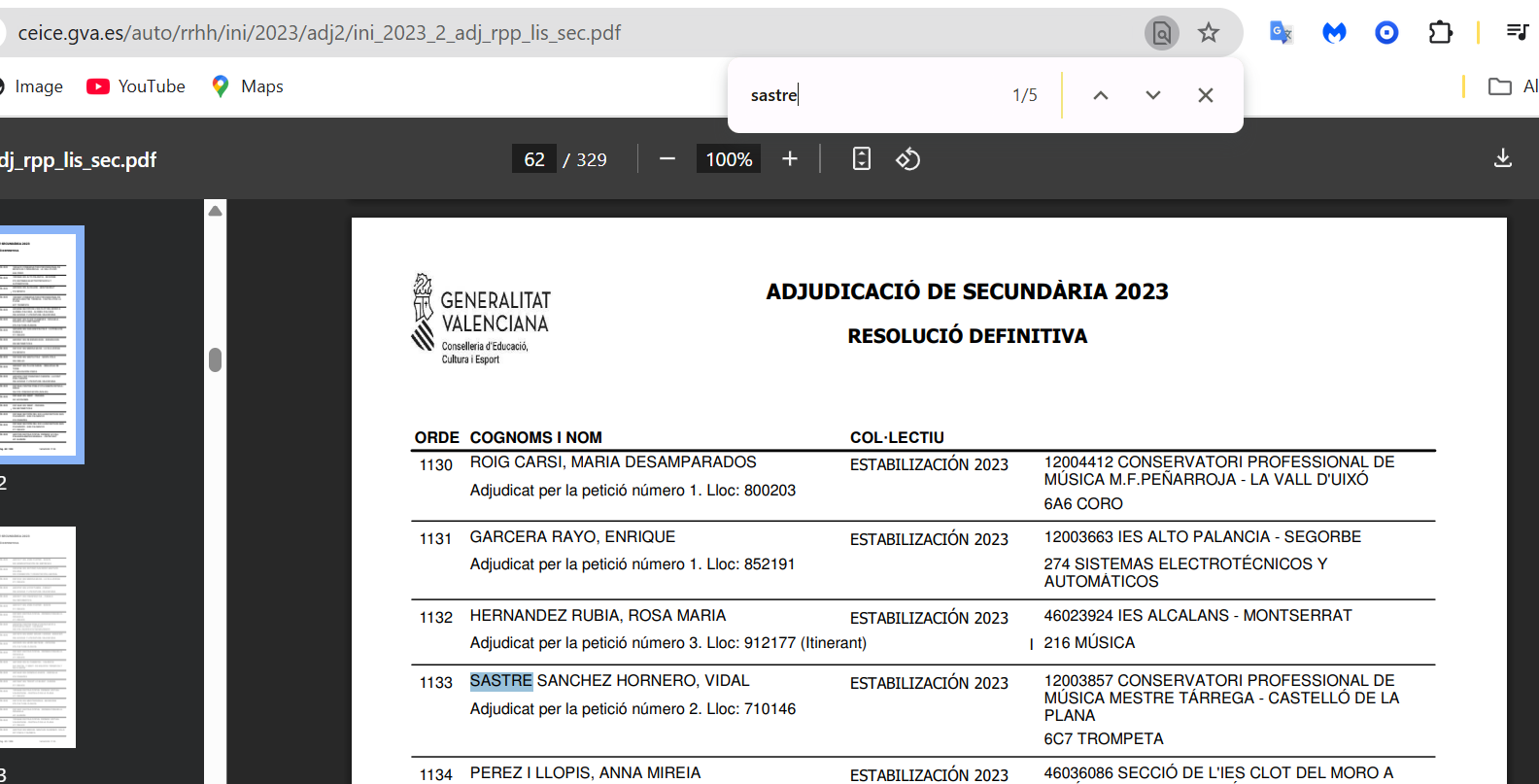1539x784 pixels.
Task: Click the Google Lens search icon in address bar
Action: 1162,33
